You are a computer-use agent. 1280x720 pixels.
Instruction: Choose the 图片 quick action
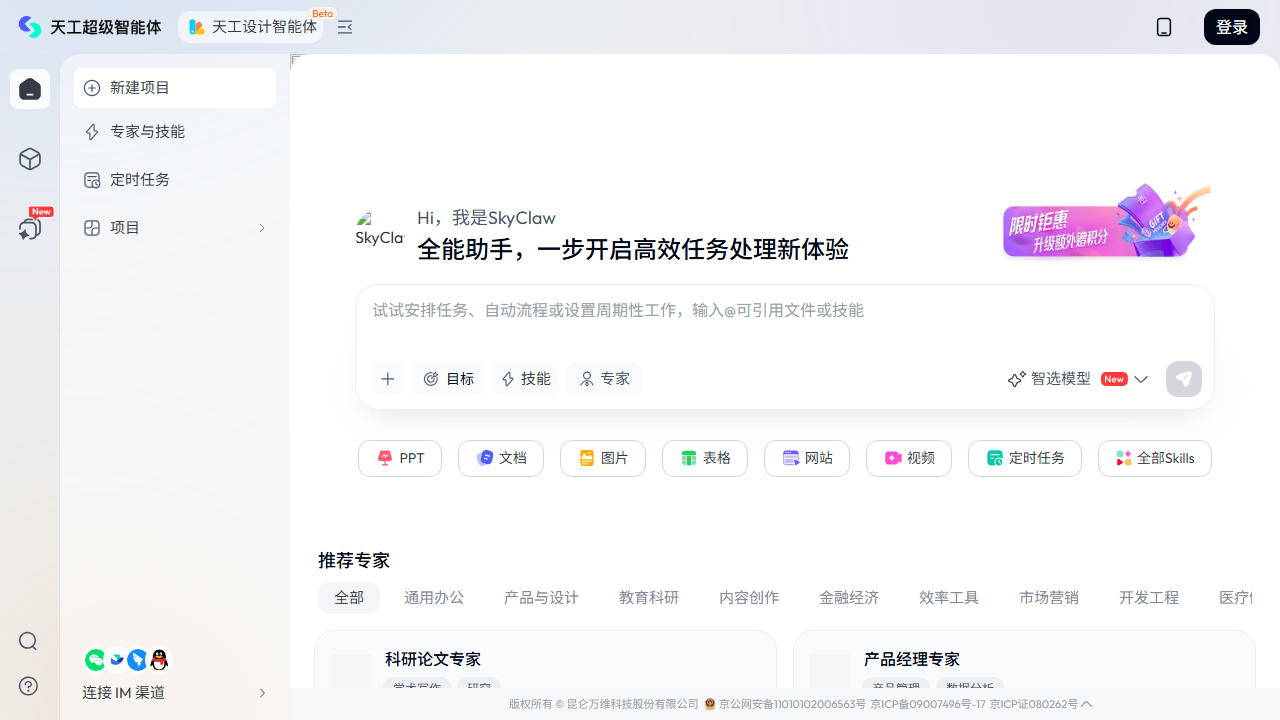coord(603,458)
